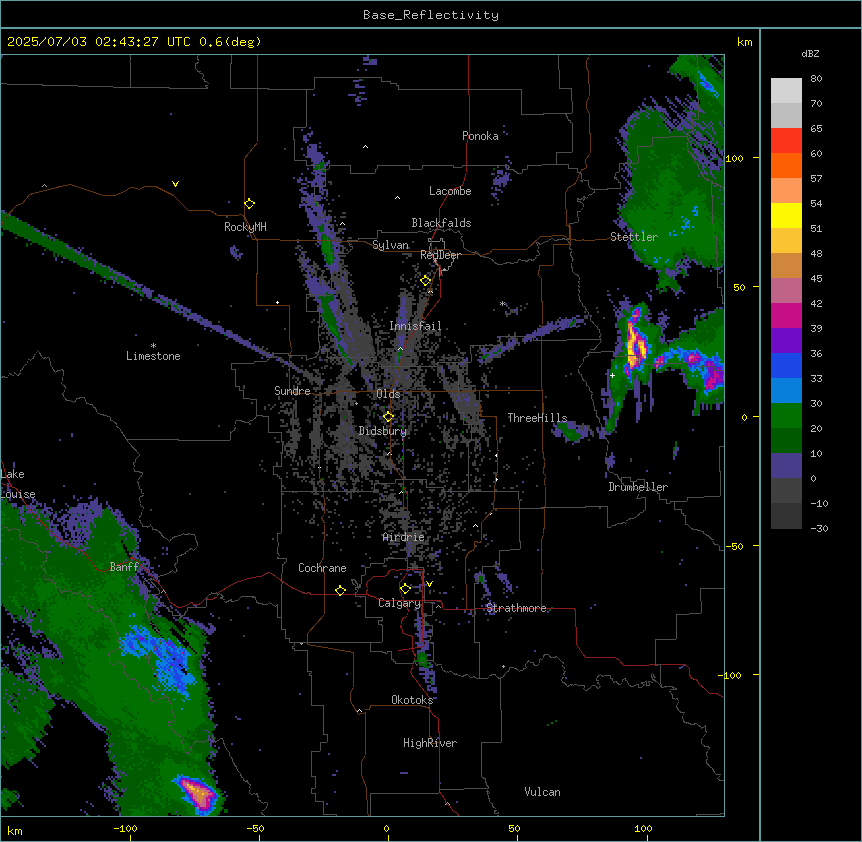The height and width of the screenshot is (842, 862).
Task: Click the asterisk marker above Limestone label
Action: [153, 346]
